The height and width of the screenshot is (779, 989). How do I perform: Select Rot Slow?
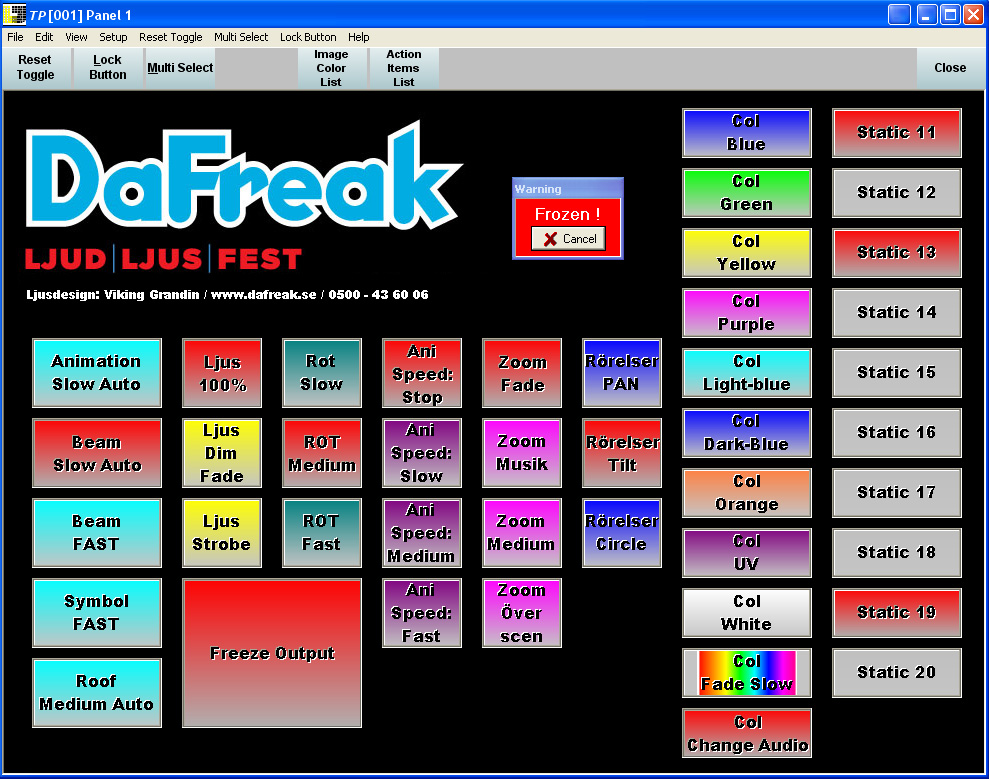pos(322,373)
